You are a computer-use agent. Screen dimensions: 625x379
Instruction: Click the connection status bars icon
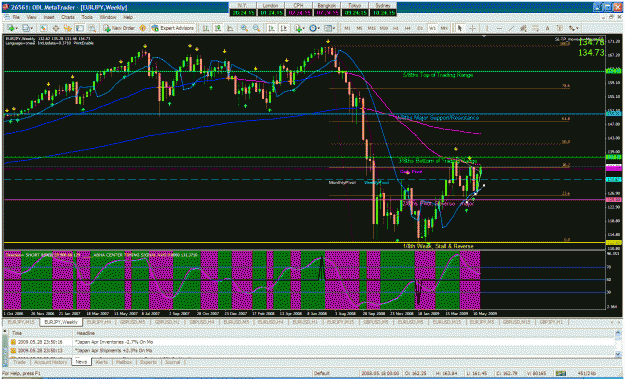tap(560, 373)
